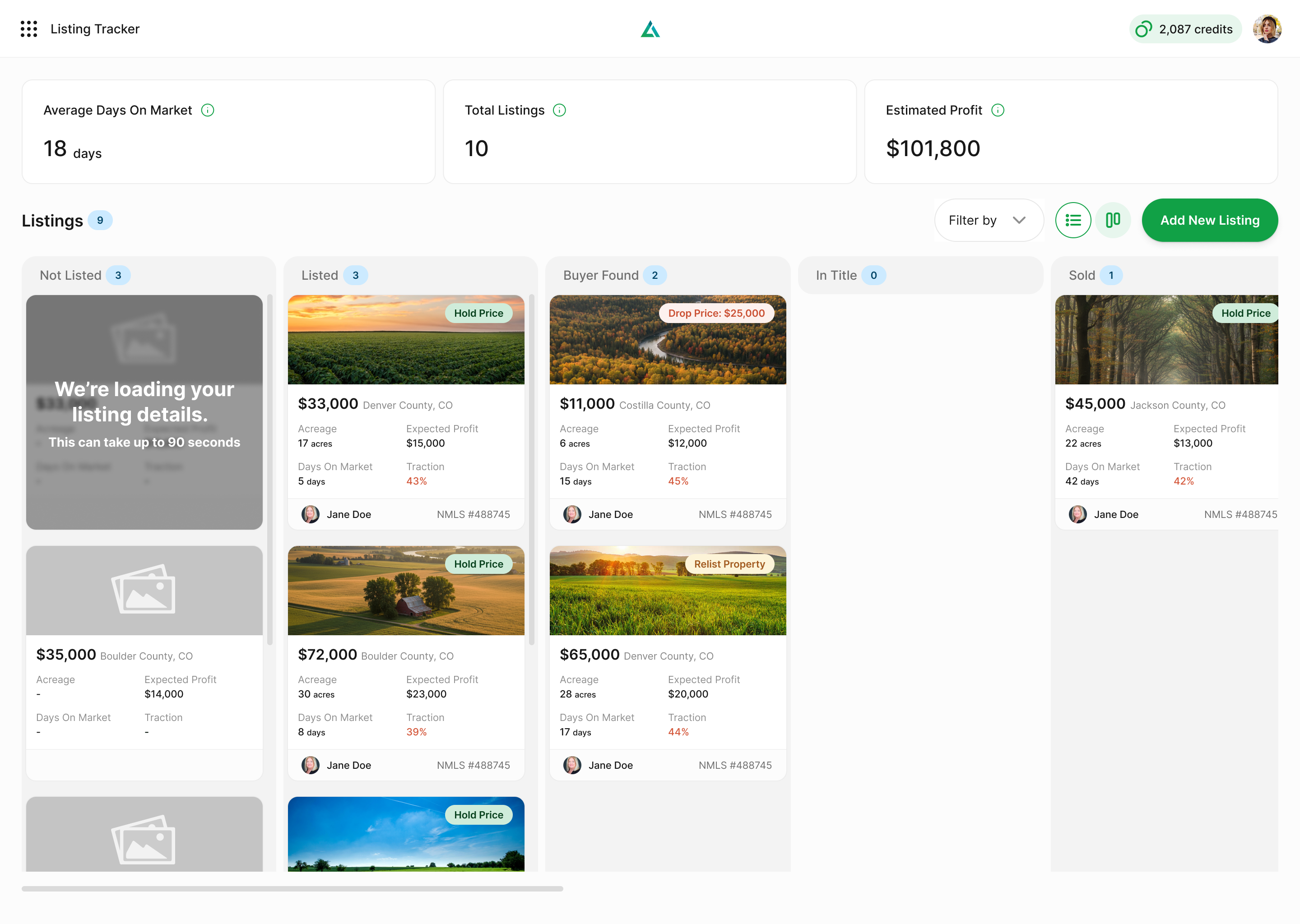Viewport: 1300px width, 924px height.
Task: Switch to board column view
Action: tap(1113, 220)
